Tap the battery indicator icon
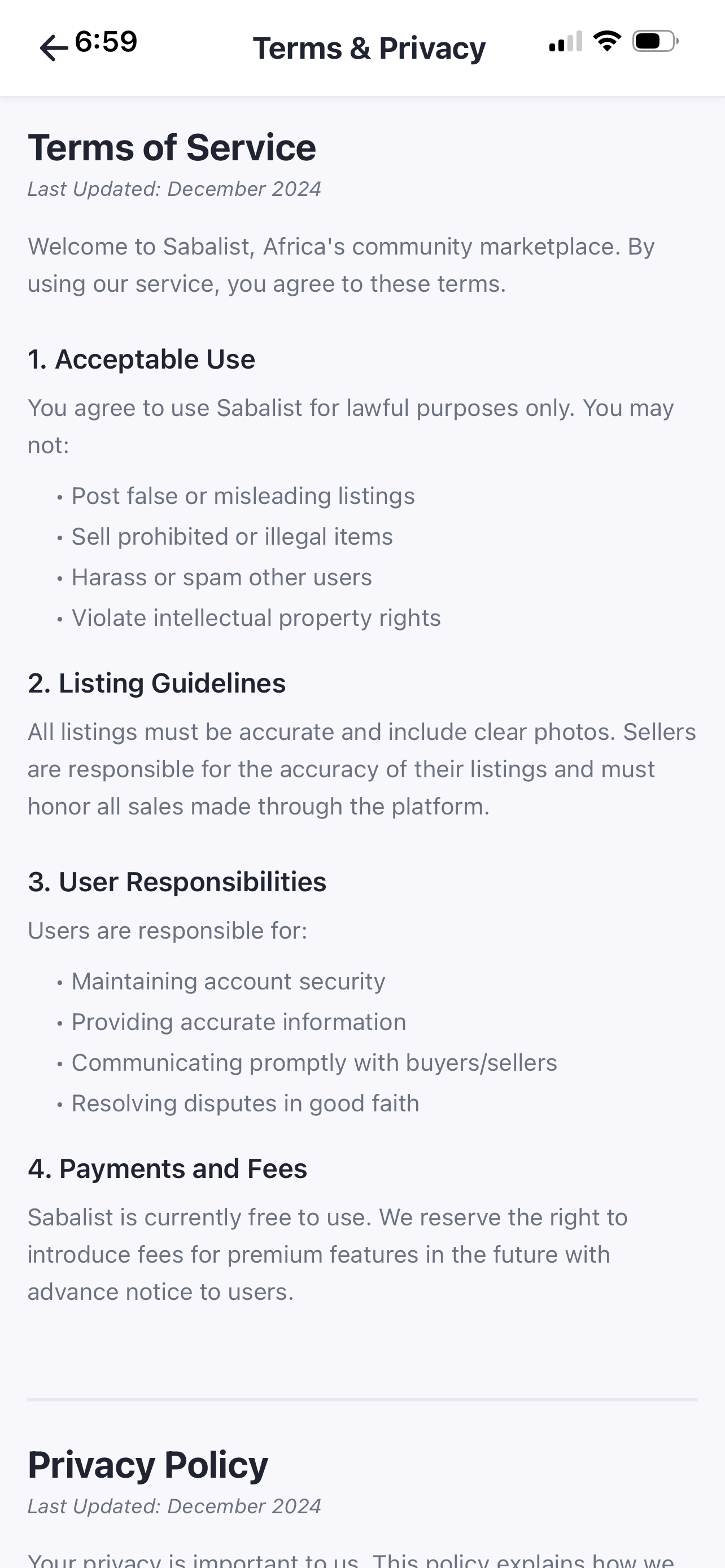 tap(656, 41)
